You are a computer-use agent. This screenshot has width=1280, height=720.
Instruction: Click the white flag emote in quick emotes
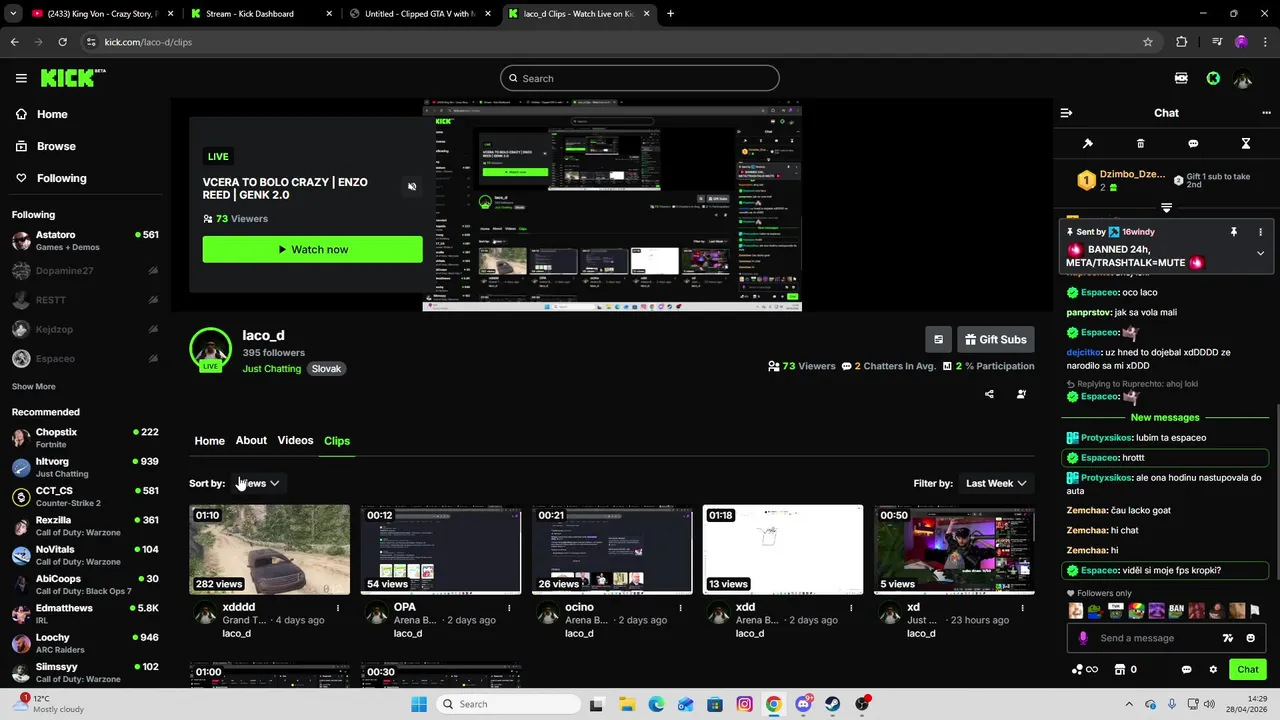click(x=1254, y=611)
